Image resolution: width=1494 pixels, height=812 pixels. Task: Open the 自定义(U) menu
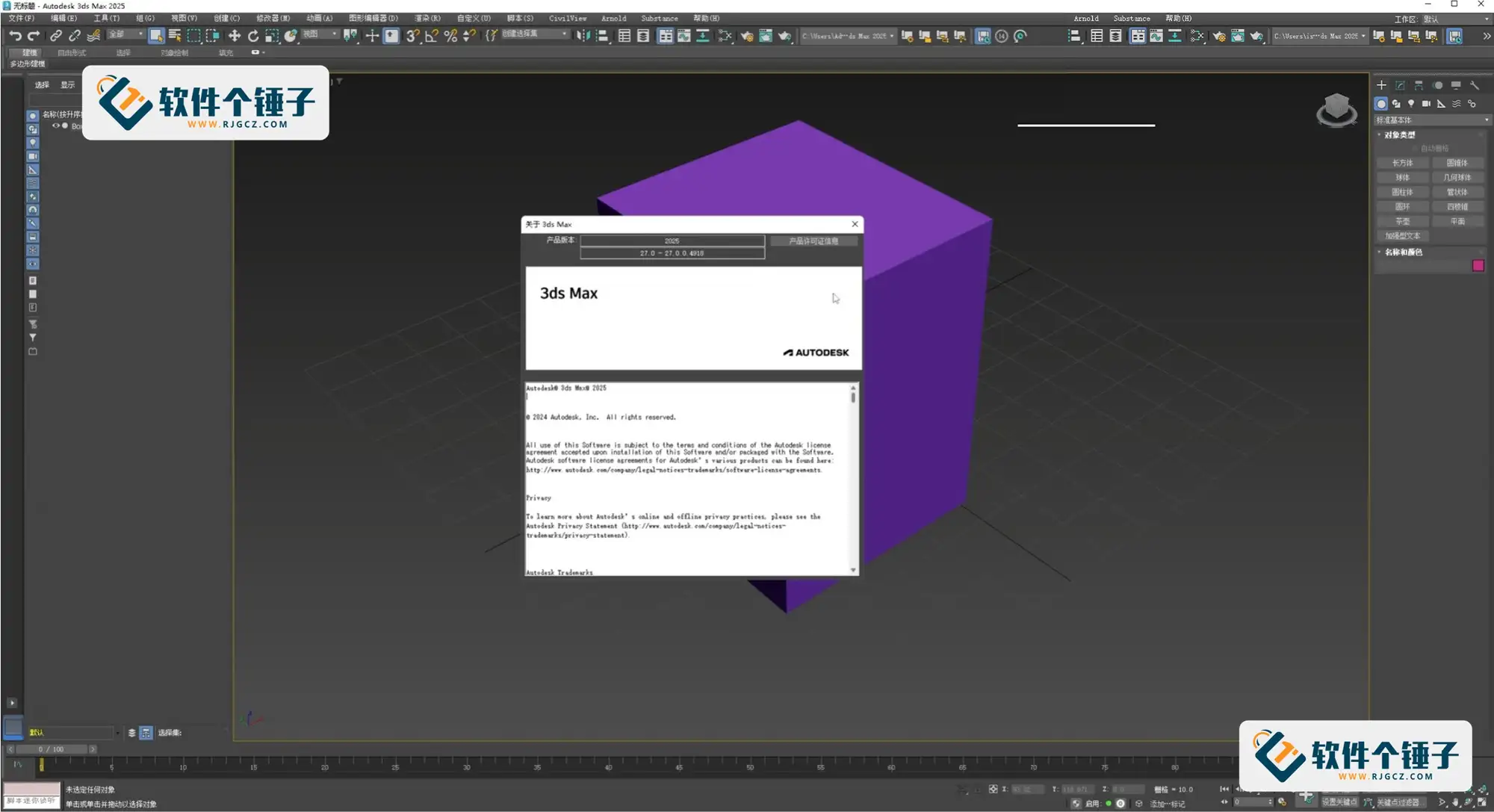click(474, 18)
